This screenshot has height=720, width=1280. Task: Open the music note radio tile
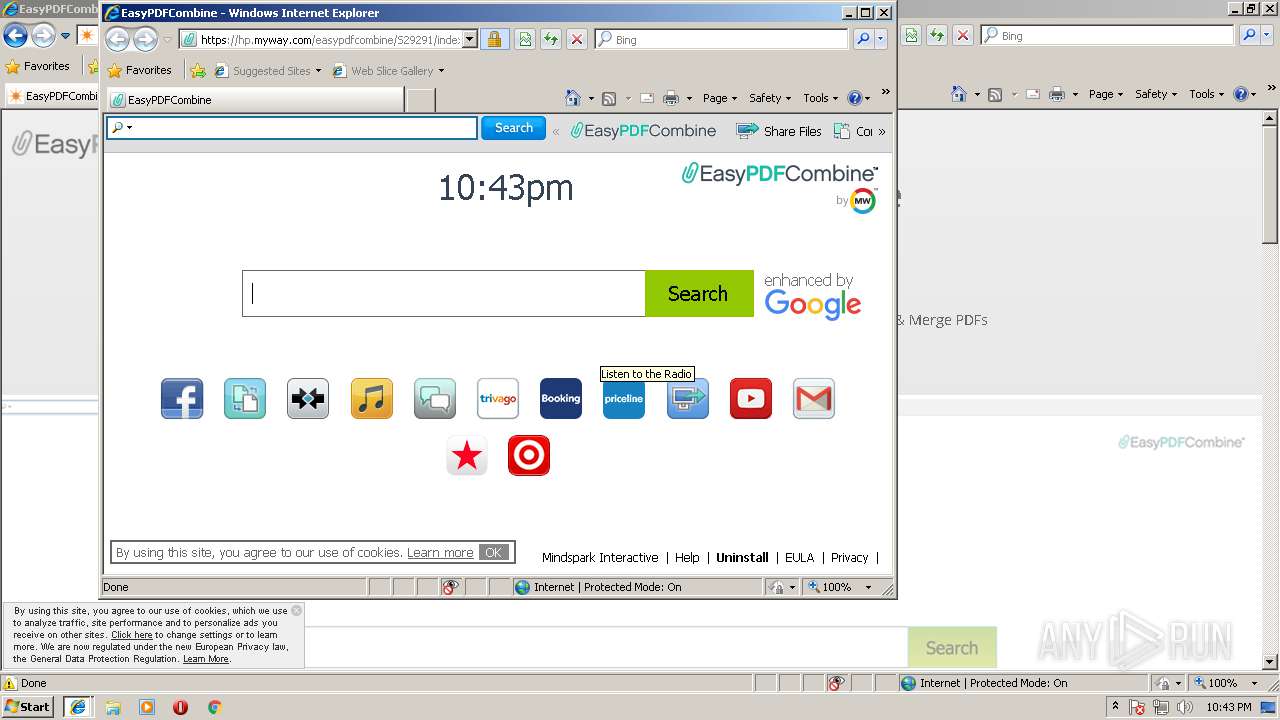(x=372, y=399)
